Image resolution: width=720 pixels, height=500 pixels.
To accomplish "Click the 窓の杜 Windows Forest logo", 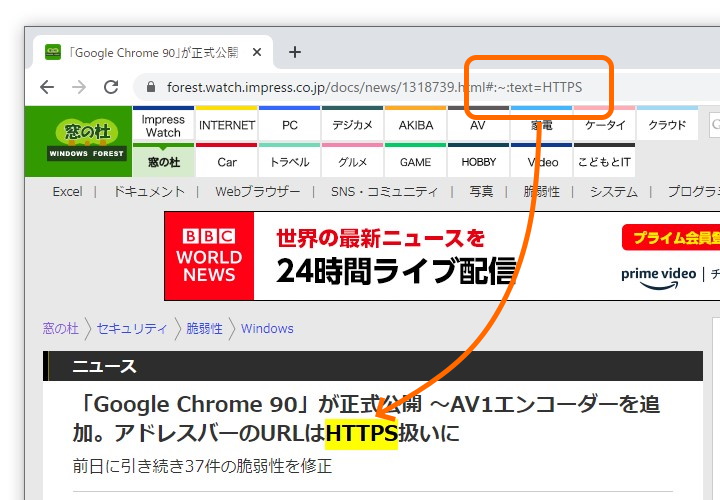I will (79, 141).
